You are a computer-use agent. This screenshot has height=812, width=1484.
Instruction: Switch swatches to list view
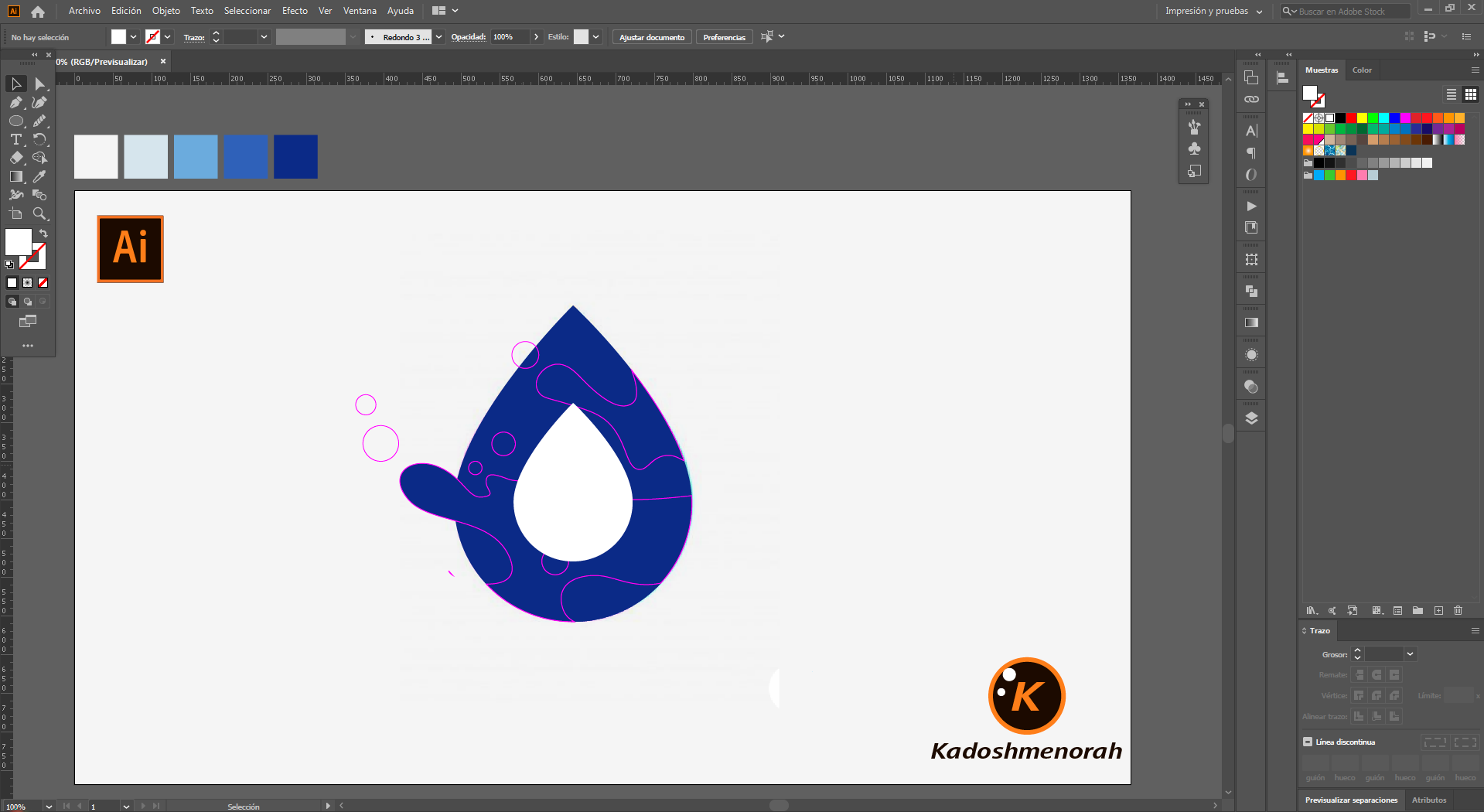click(x=1452, y=94)
